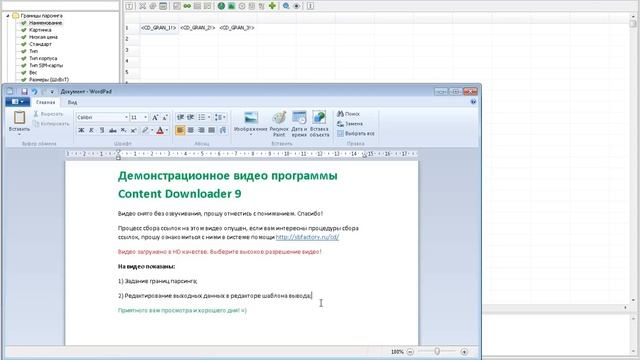Click the Paste clipboard icon in WordPad
640x360 pixels.
click(19, 118)
